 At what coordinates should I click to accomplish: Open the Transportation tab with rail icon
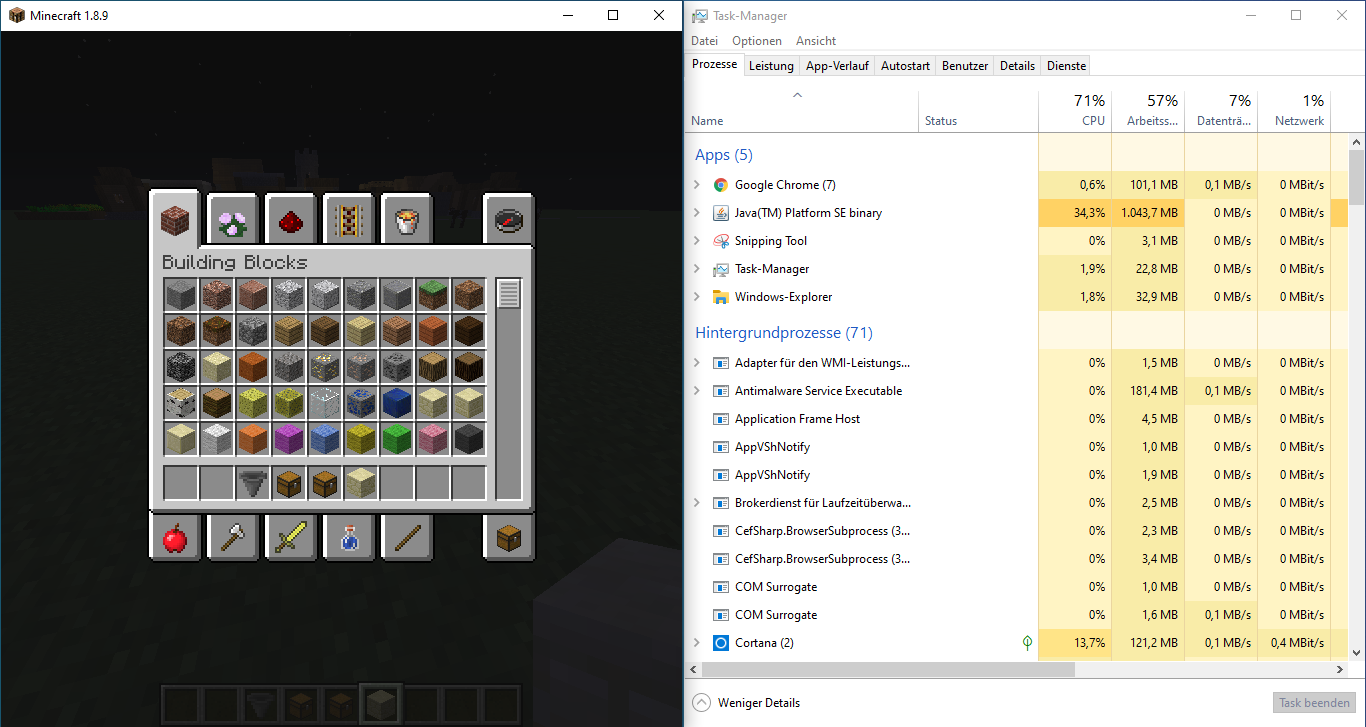[349, 220]
